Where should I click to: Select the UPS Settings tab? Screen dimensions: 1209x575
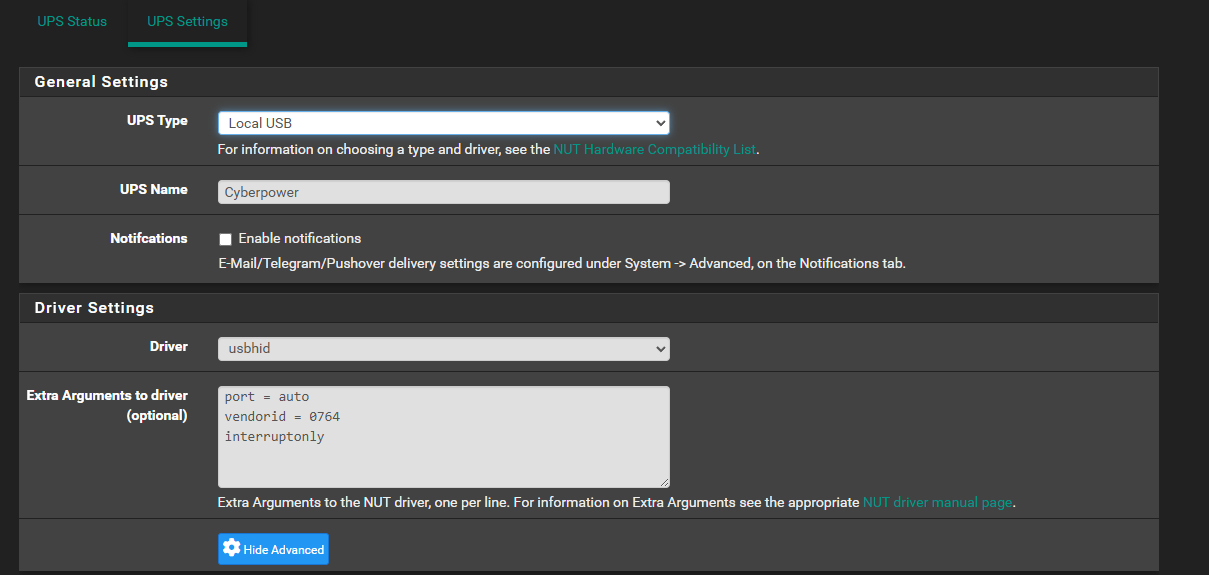[187, 21]
